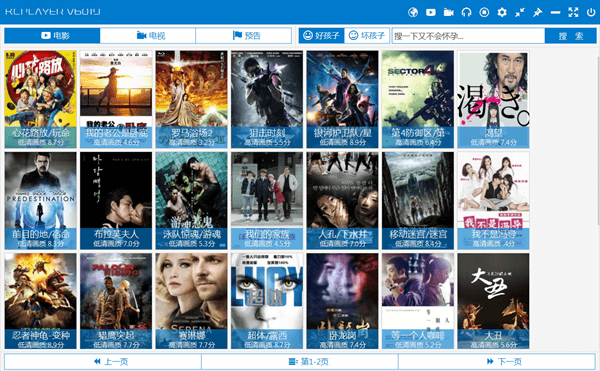Click the power icon to exit
The height and width of the screenshot is (371, 600).
pyautogui.click(x=591, y=12)
